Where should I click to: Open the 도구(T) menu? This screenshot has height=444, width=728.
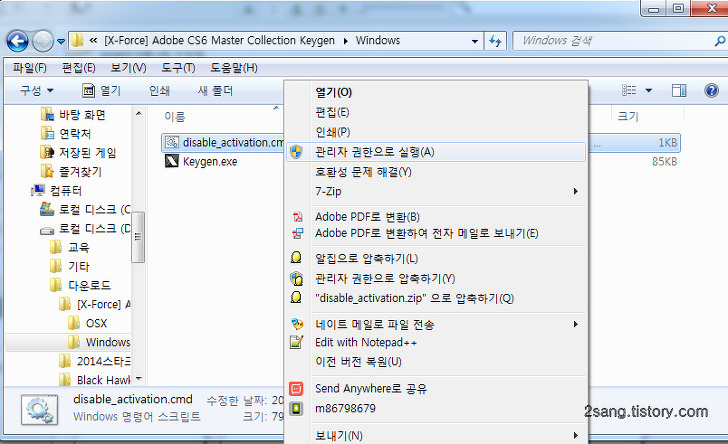178,68
